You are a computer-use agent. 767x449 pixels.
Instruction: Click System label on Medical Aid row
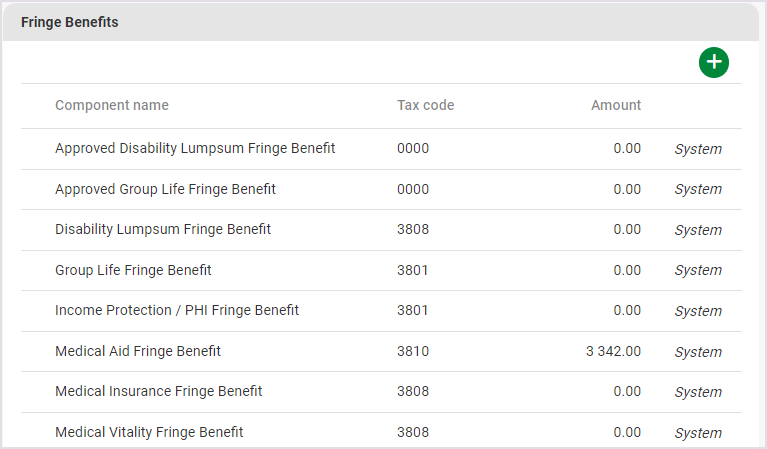pos(698,352)
